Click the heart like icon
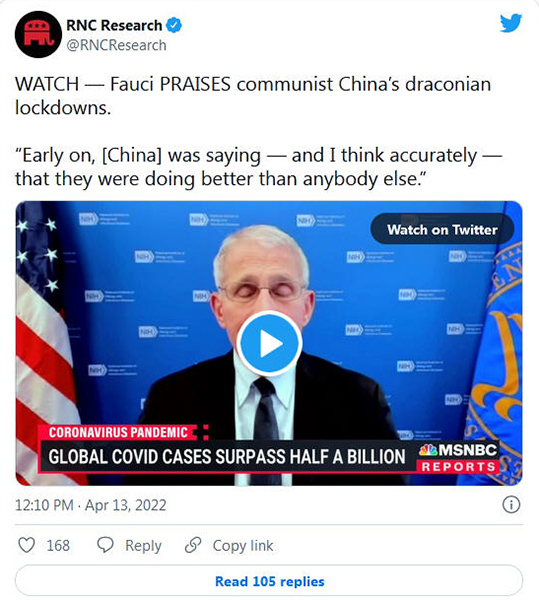Viewport: 539px width, 600px height. tap(27, 545)
